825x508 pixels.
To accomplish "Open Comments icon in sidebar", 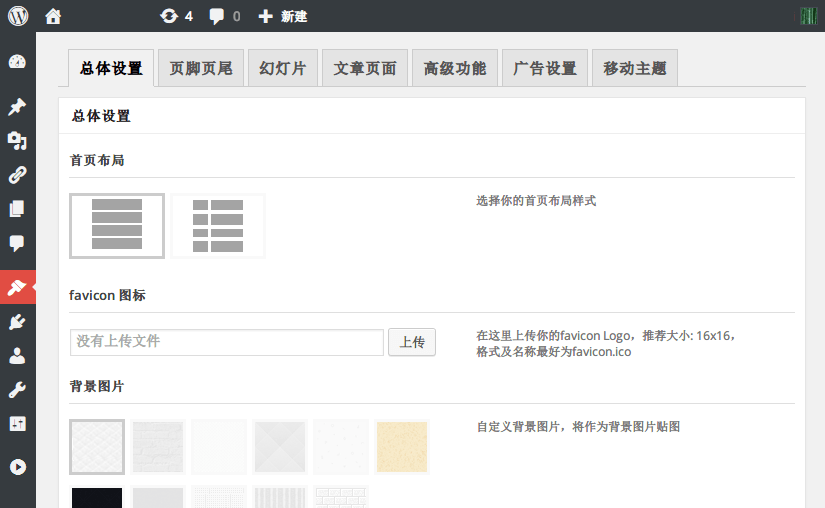I will (17, 243).
